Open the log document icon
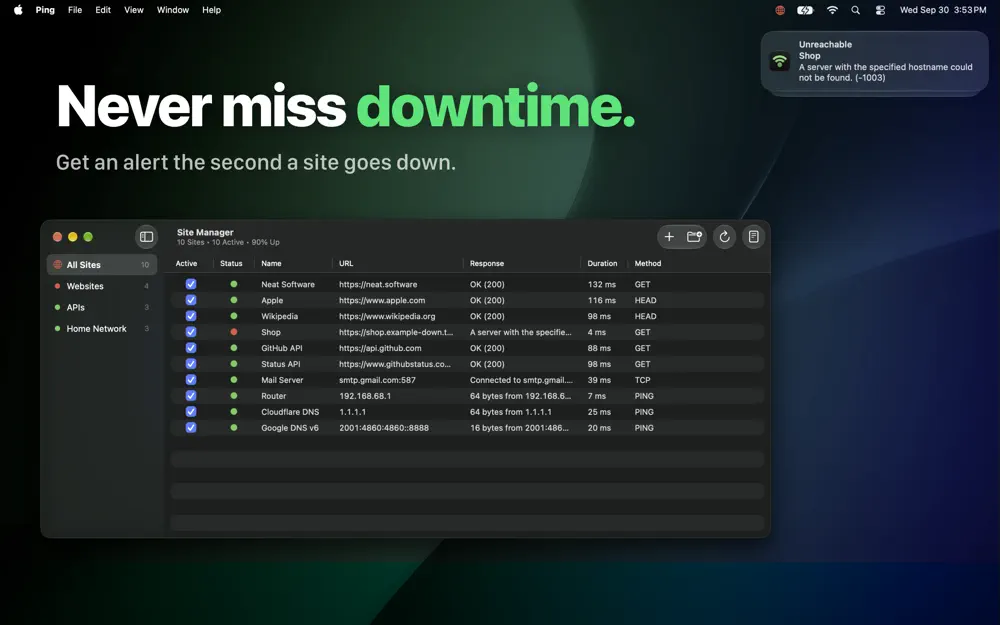The width and height of the screenshot is (1000, 625). [753, 237]
